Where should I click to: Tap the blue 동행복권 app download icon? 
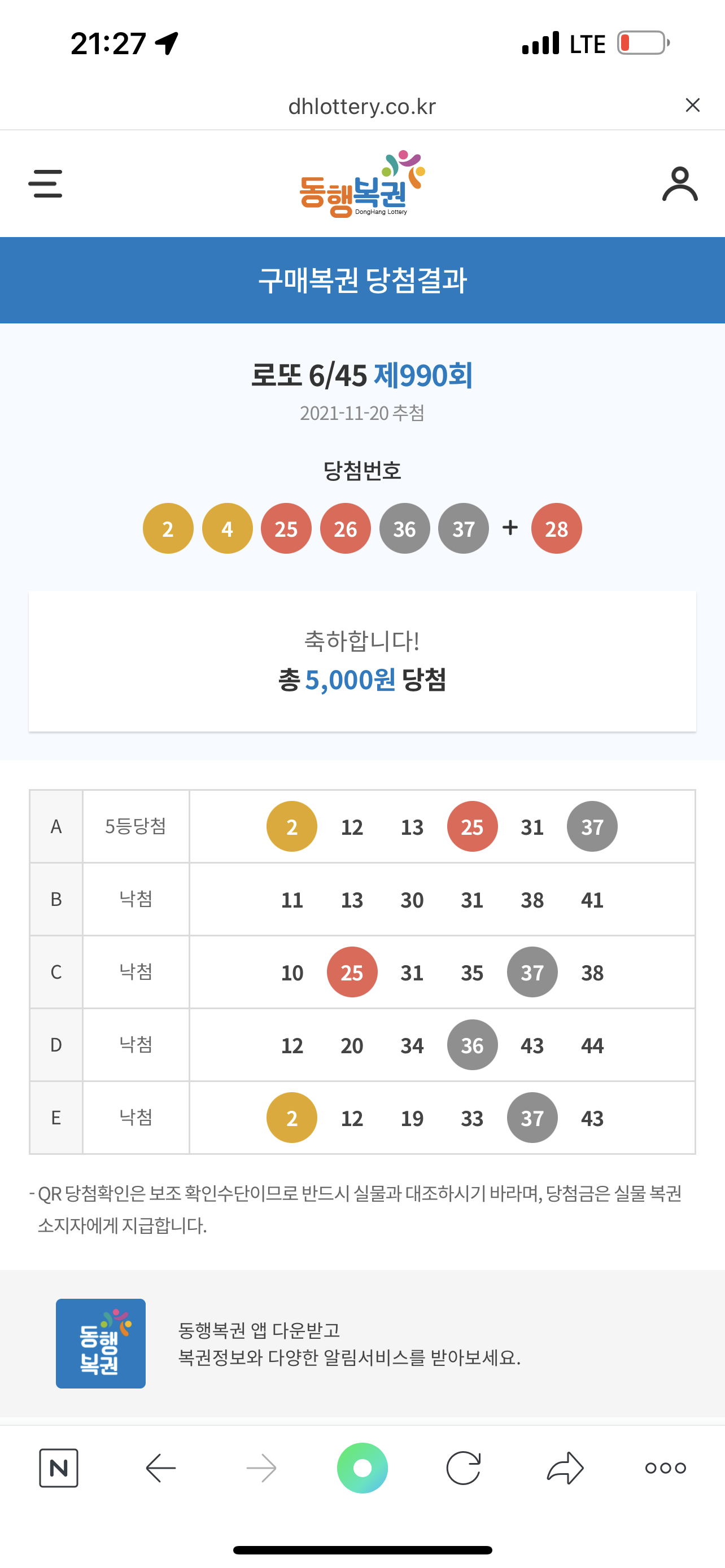pyautogui.click(x=101, y=1343)
